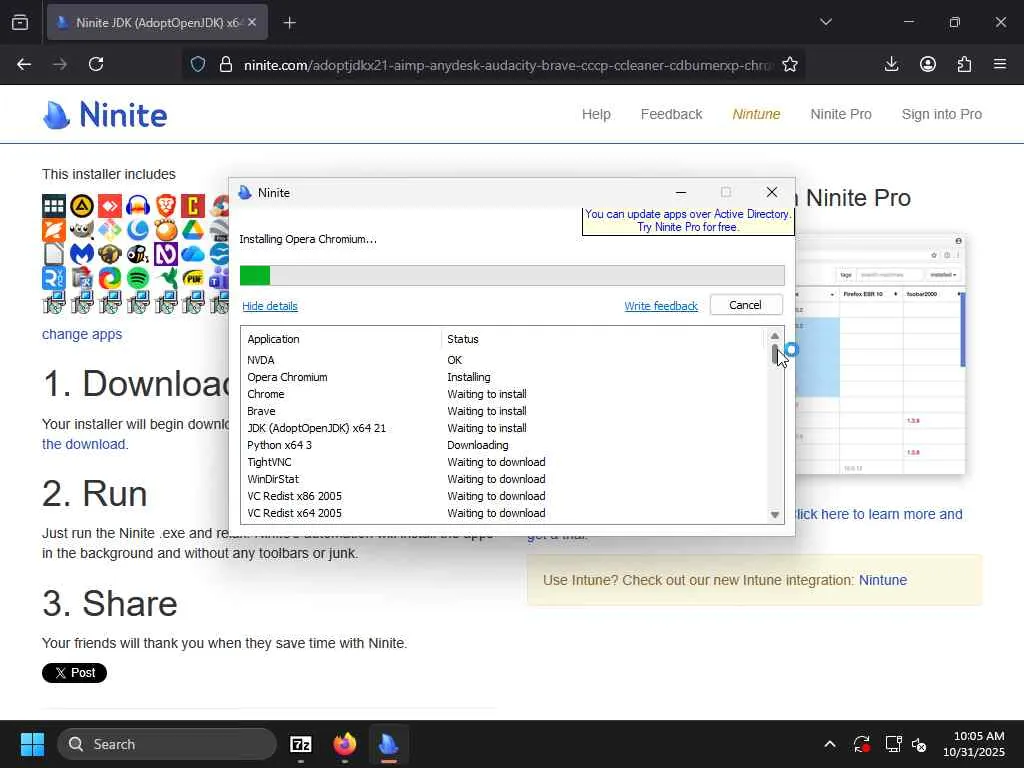Open the Windows Start menu
This screenshot has width=1024, height=768.
tap(32, 744)
